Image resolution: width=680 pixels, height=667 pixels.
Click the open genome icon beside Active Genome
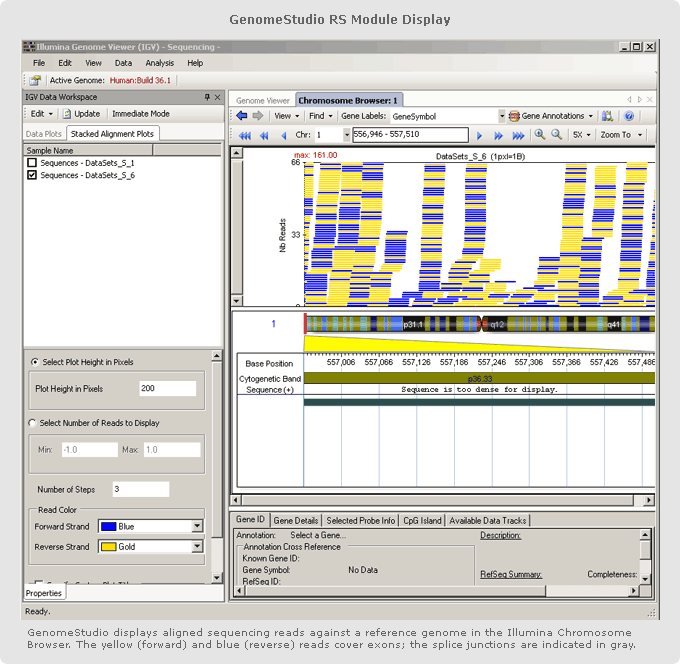tap(36, 80)
